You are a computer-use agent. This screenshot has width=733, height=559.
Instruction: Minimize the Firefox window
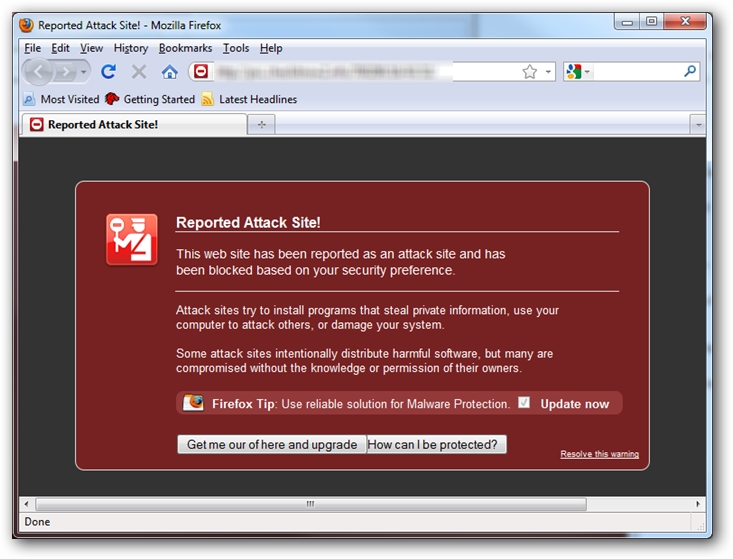click(x=627, y=22)
